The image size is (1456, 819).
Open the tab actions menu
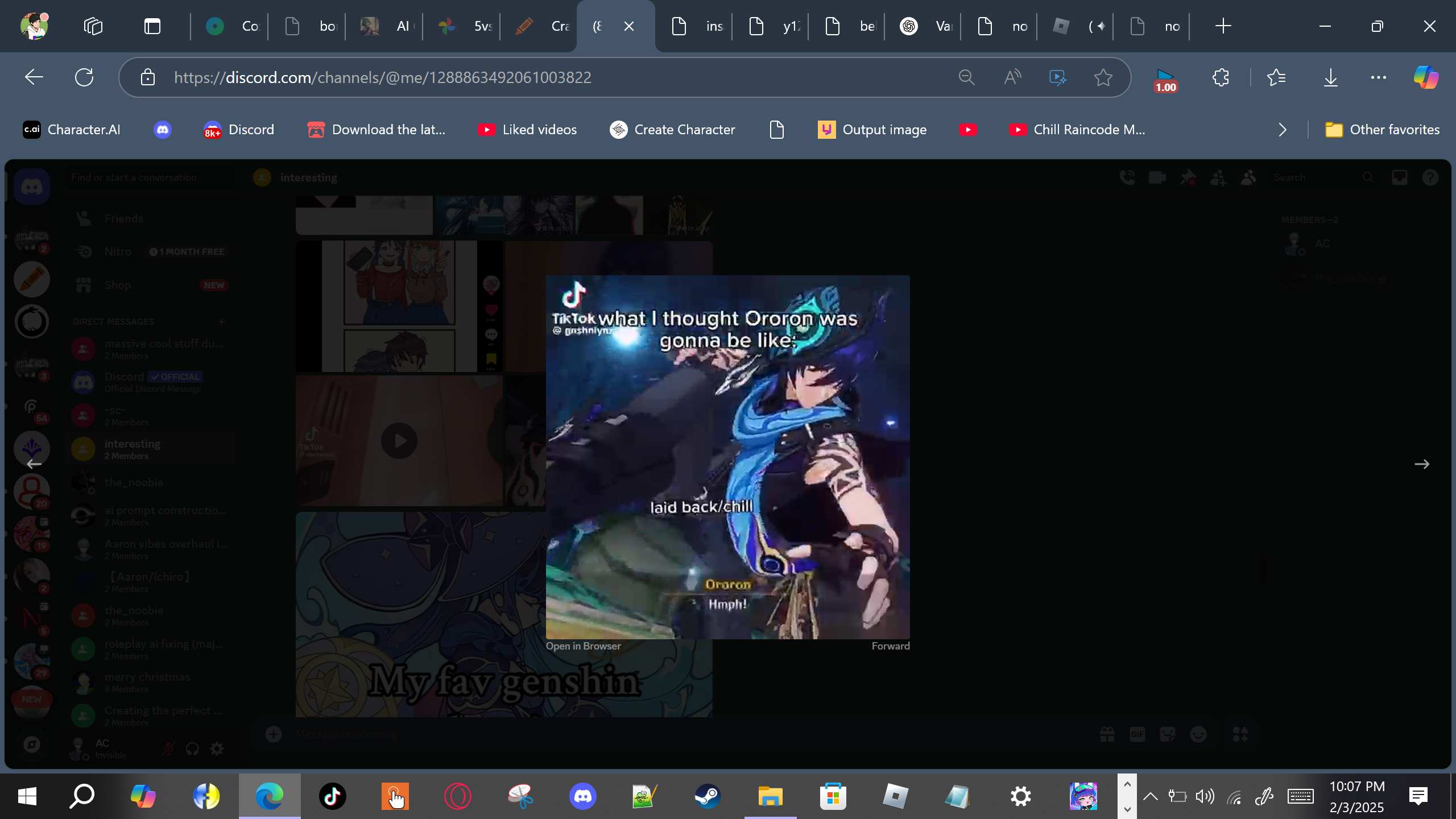point(152,26)
